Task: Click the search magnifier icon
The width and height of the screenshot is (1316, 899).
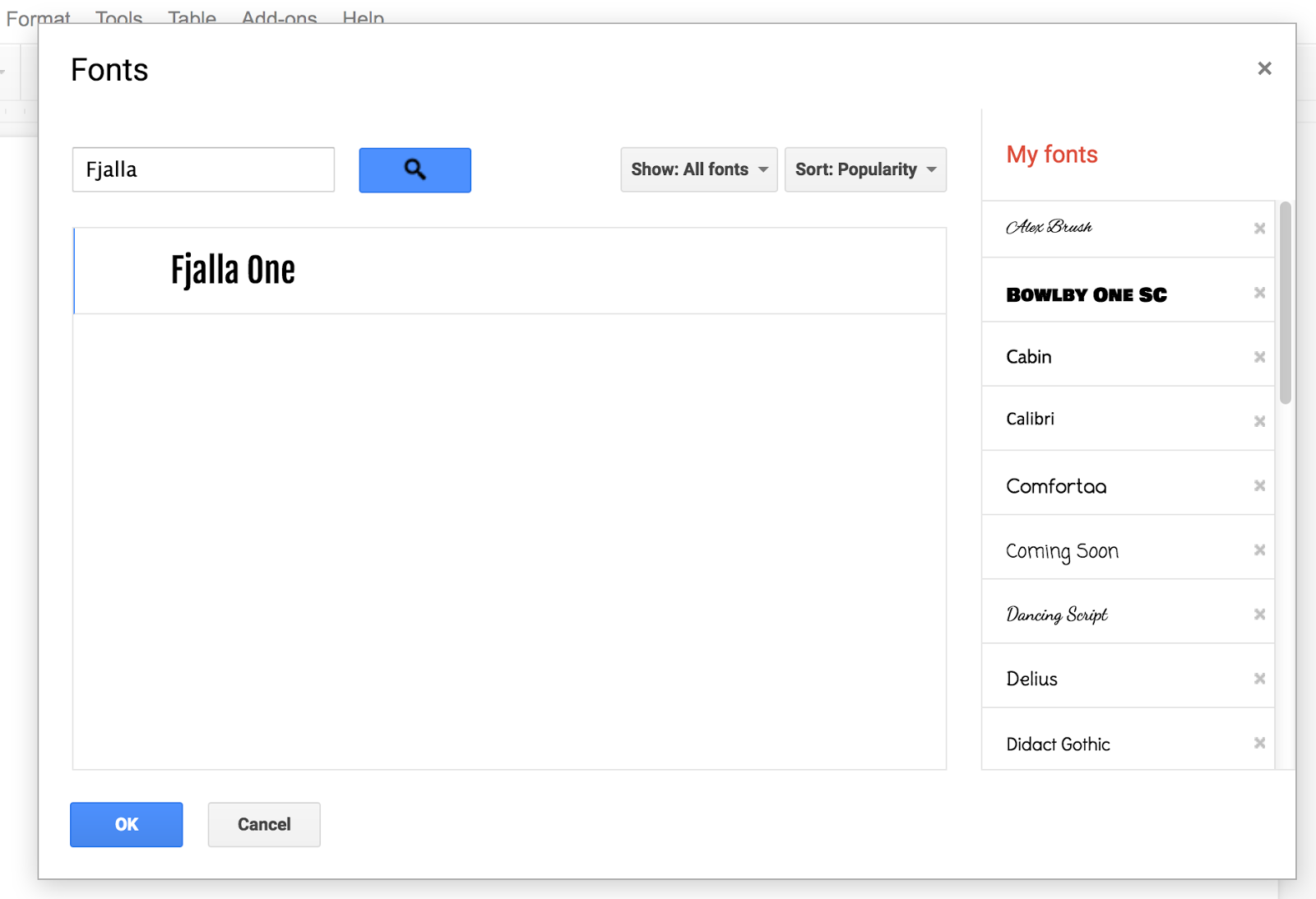Action: pyautogui.click(x=415, y=169)
